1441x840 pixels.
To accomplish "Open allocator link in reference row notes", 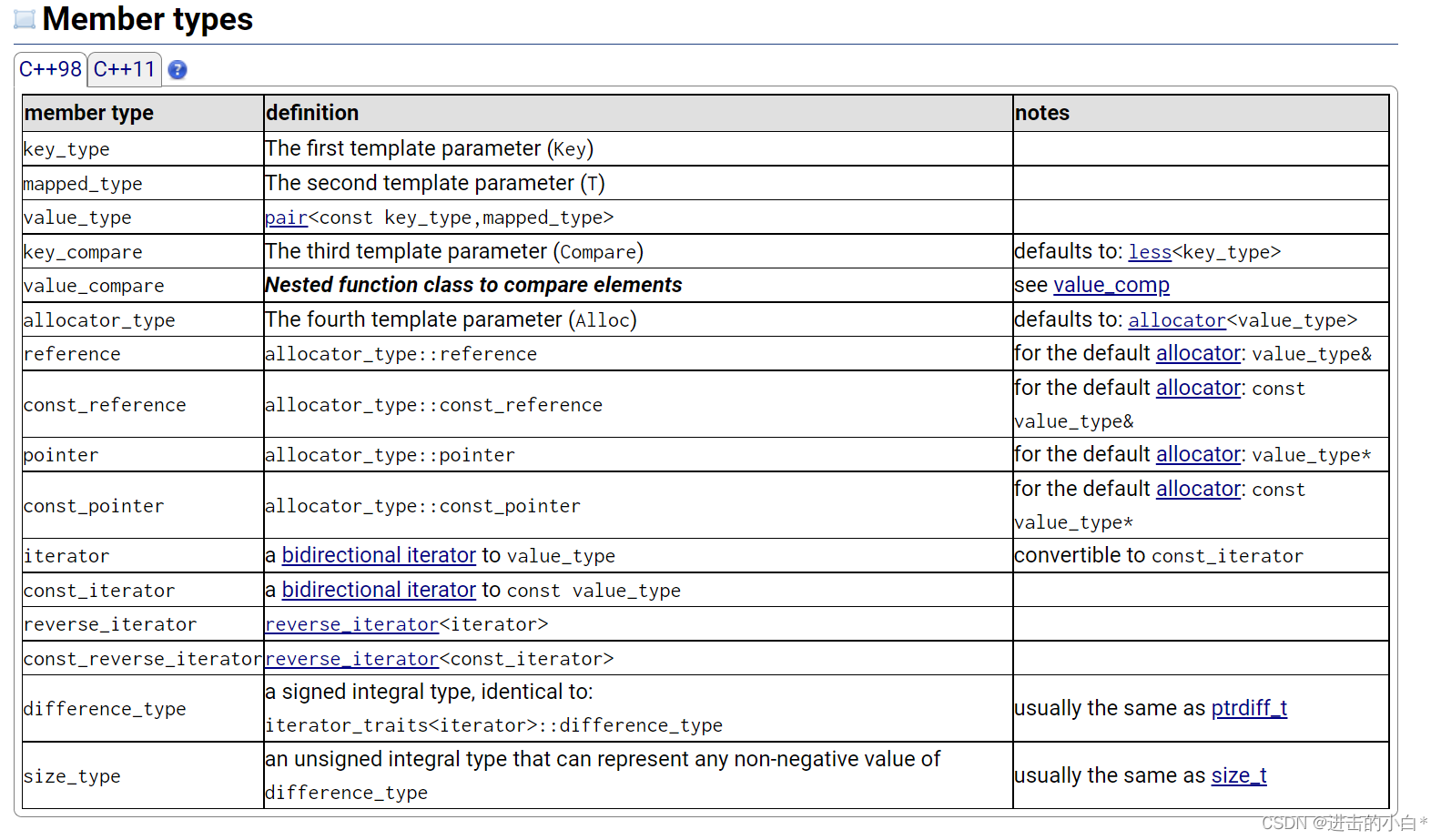I will pos(1199,353).
